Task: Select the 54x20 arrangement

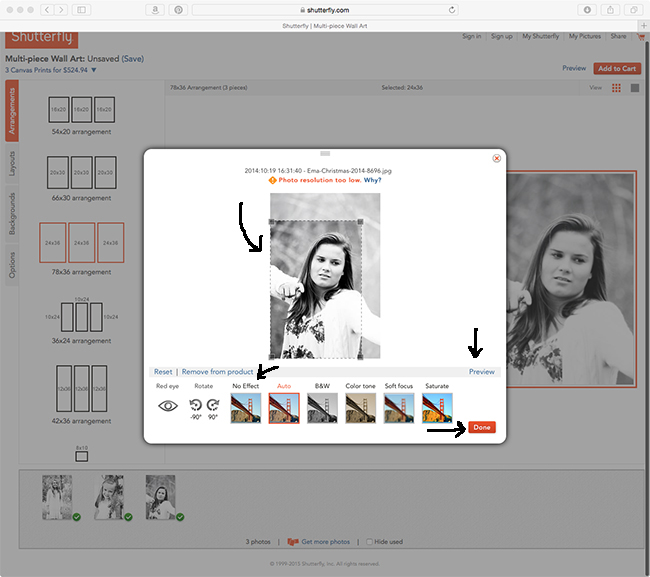Action: click(82, 116)
